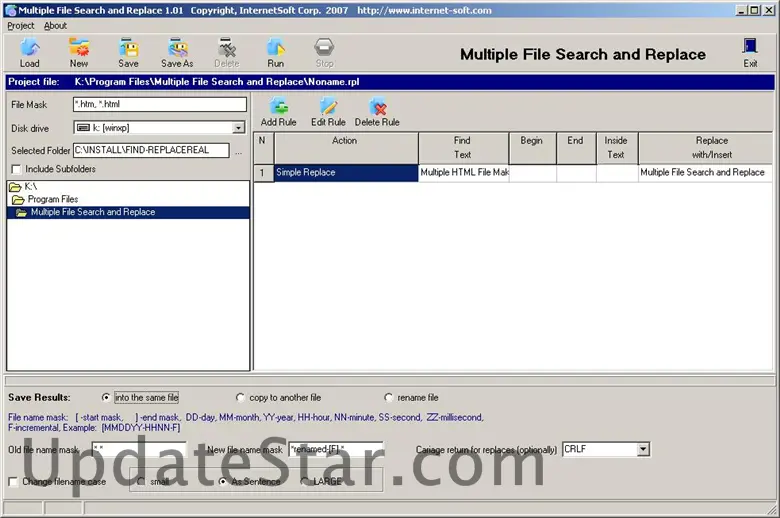Click the Inside Text column header
The width and height of the screenshot is (780, 518).
tap(617, 148)
